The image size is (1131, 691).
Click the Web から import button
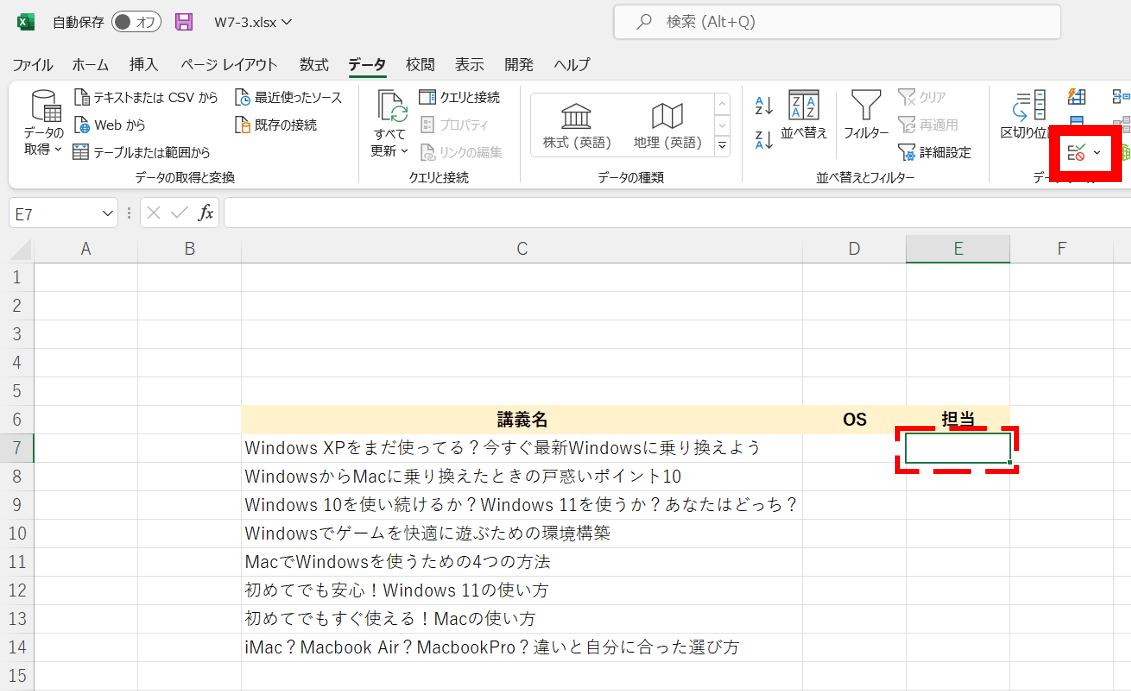coord(110,125)
